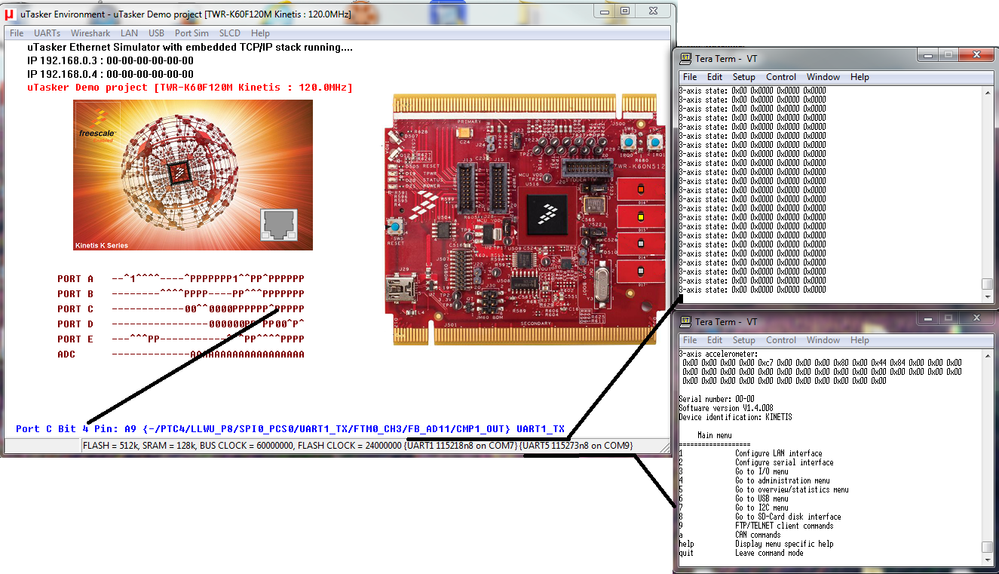
Task: Open Setup menu in lower Tera Term window
Action: pyautogui.click(x=744, y=340)
